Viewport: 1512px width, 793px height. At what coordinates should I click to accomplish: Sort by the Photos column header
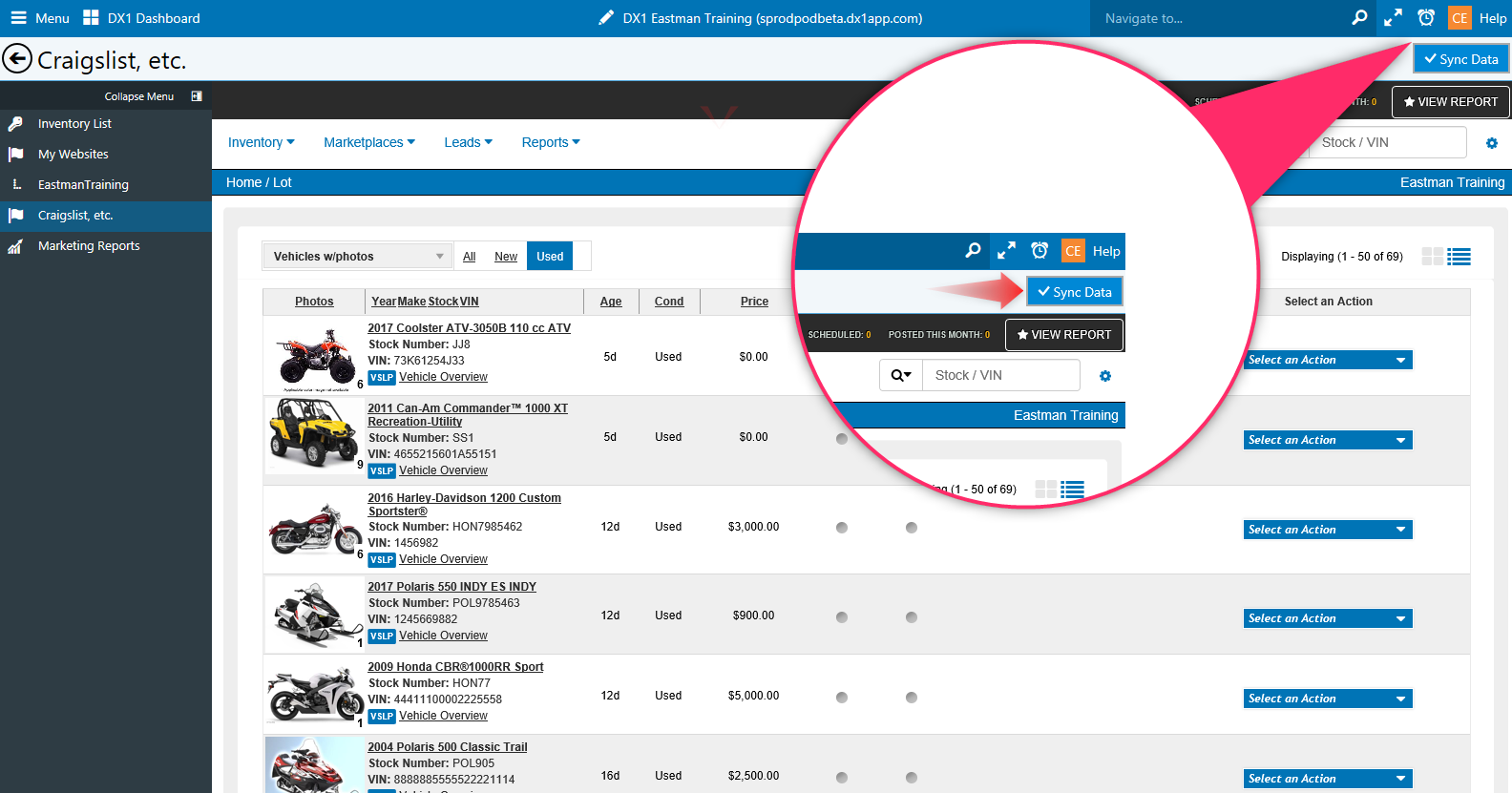pyautogui.click(x=314, y=302)
